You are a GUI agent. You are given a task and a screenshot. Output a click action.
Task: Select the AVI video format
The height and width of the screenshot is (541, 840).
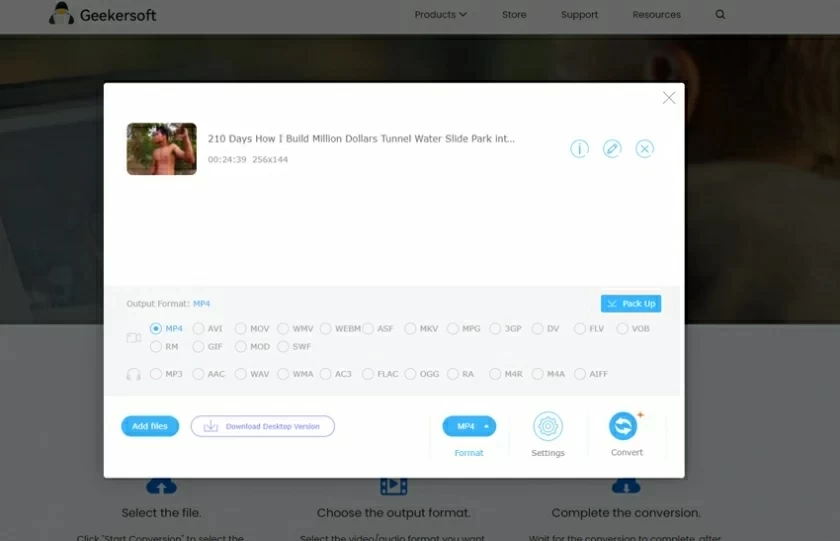pyautogui.click(x=199, y=329)
